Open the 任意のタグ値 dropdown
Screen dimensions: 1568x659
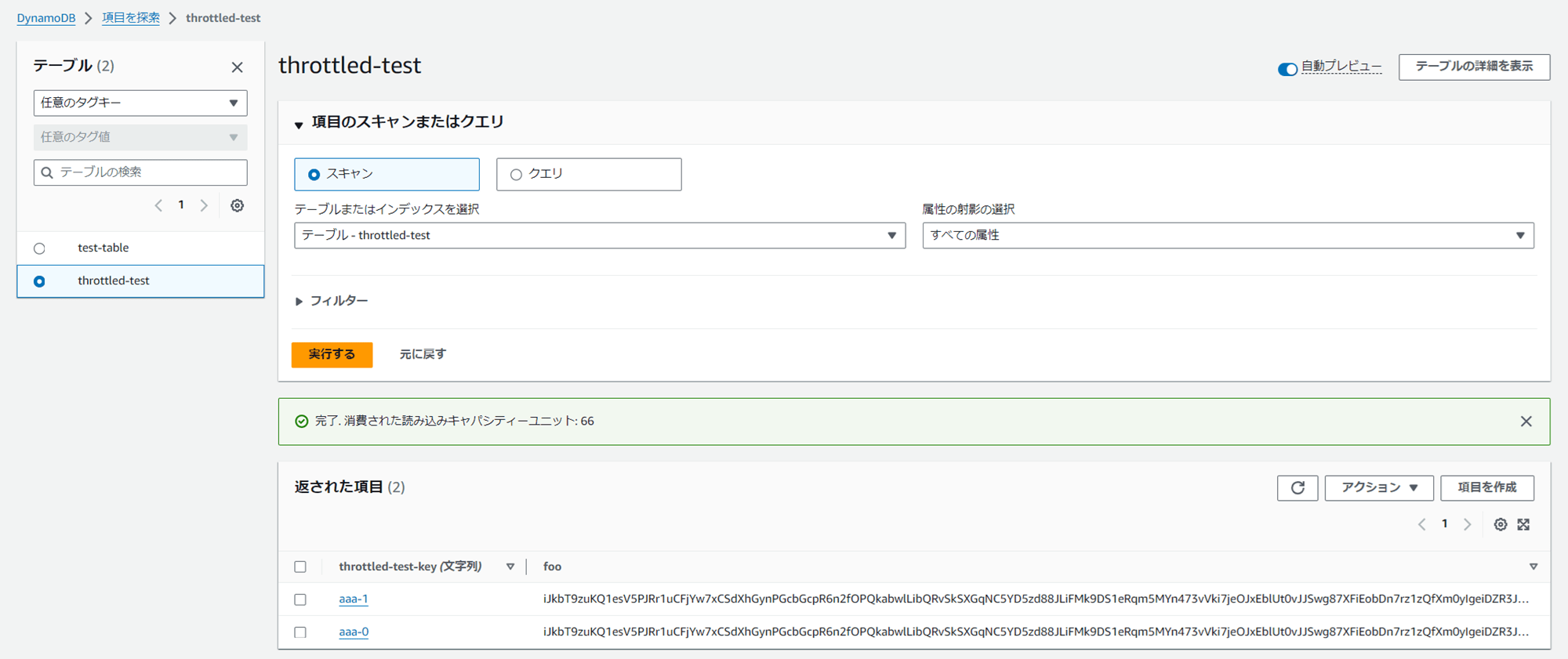tap(140, 137)
